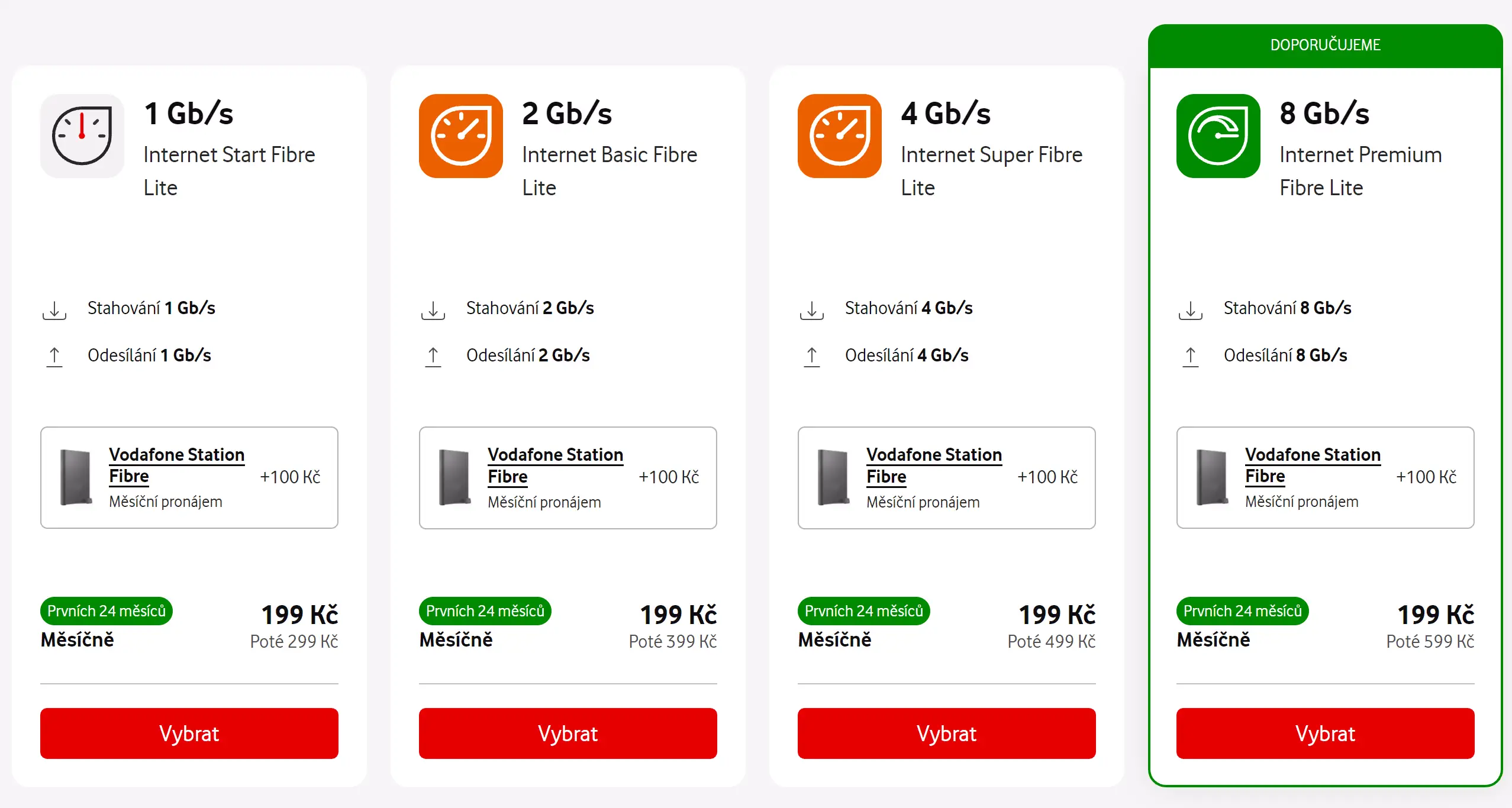Click the download arrow icon for 8 Gb/s plan
Screen dimensions: 1512x808
pos(1191,310)
